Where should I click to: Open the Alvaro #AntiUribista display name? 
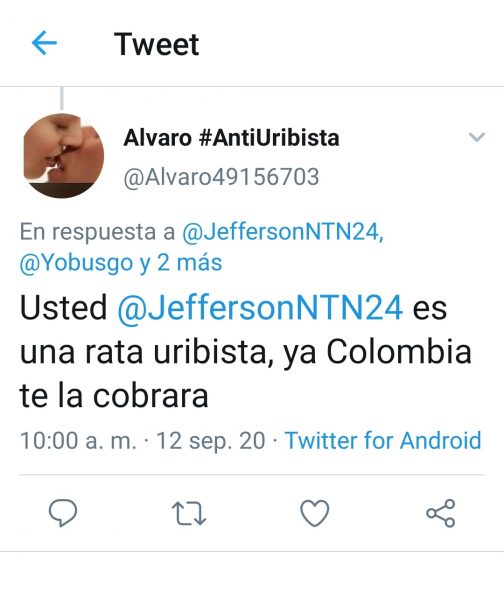coord(231,138)
